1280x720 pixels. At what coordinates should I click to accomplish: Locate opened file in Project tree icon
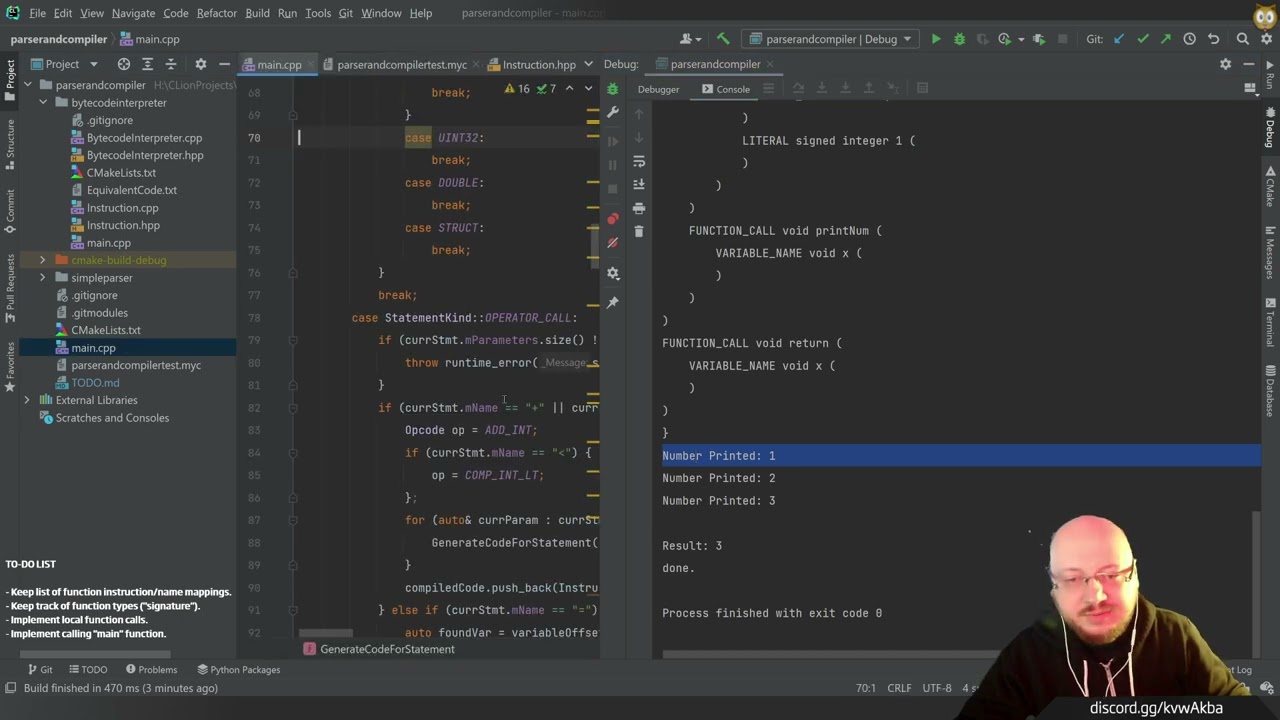[x=124, y=64]
